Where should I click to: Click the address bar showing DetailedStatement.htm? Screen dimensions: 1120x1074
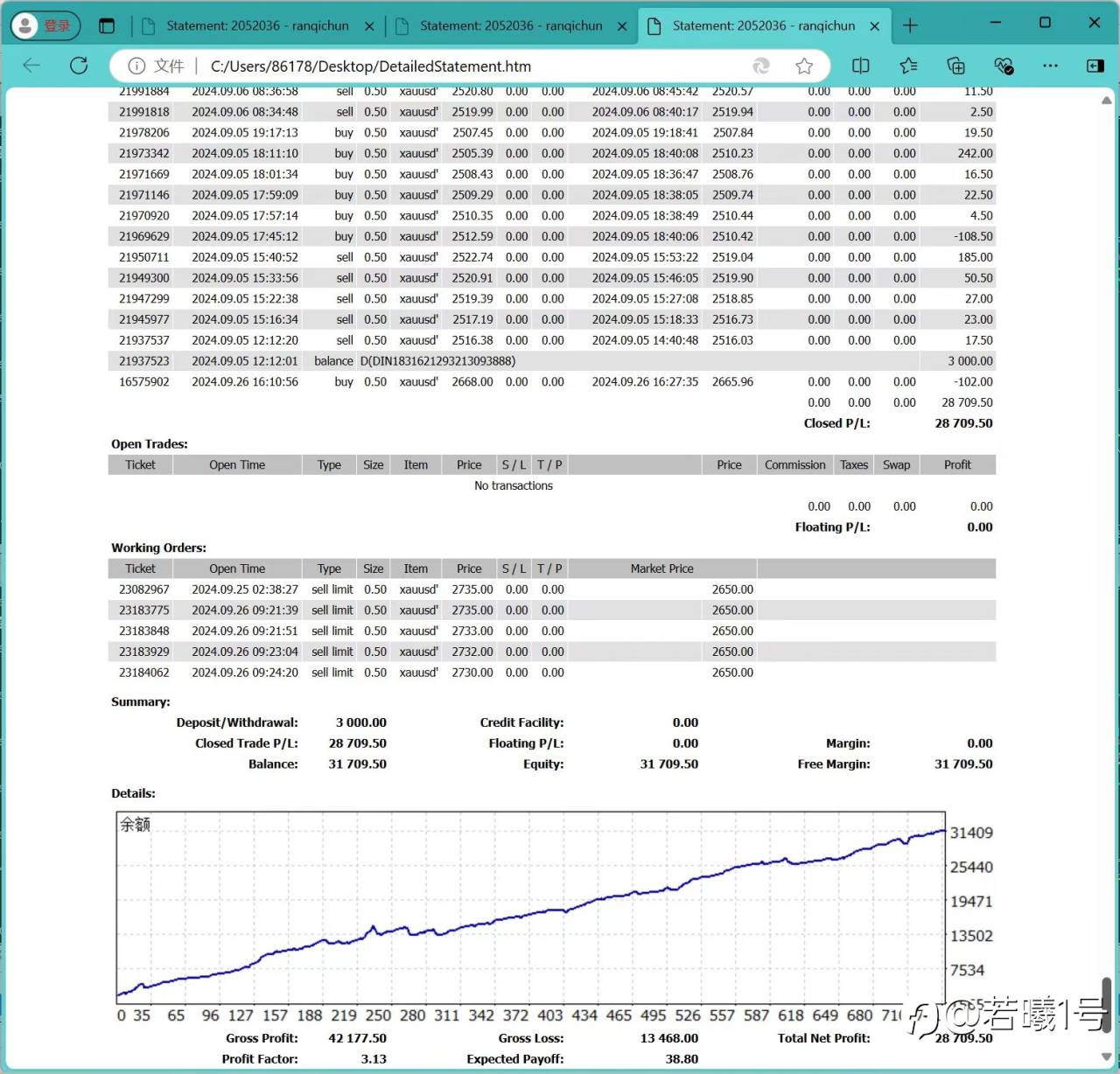tap(437, 66)
